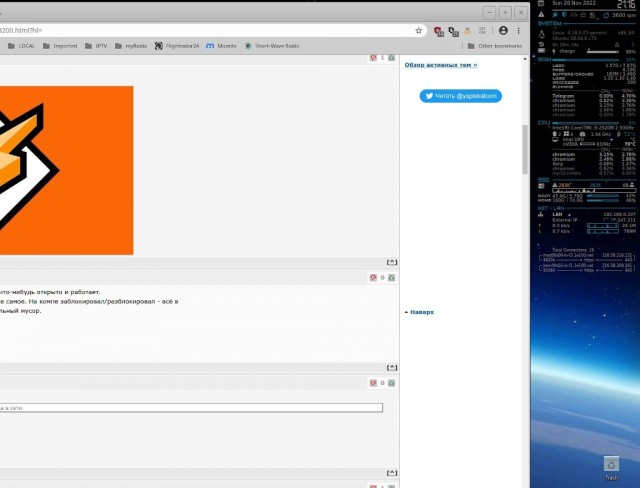Click the [^] link under the 'в сети' post

(x=392, y=472)
